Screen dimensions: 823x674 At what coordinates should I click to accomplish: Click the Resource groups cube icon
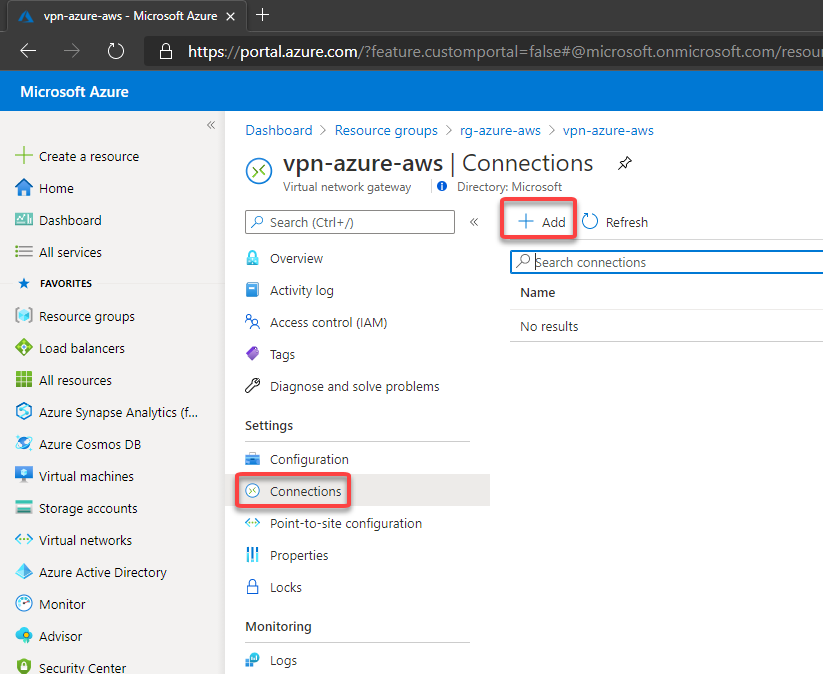click(x=24, y=315)
